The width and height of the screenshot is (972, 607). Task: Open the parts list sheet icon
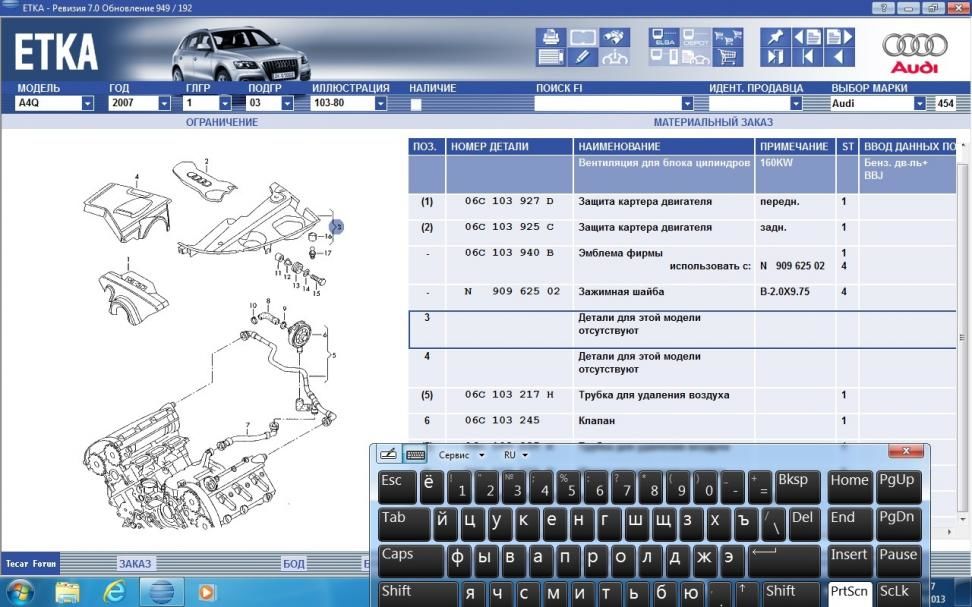pyautogui.click(x=550, y=58)
